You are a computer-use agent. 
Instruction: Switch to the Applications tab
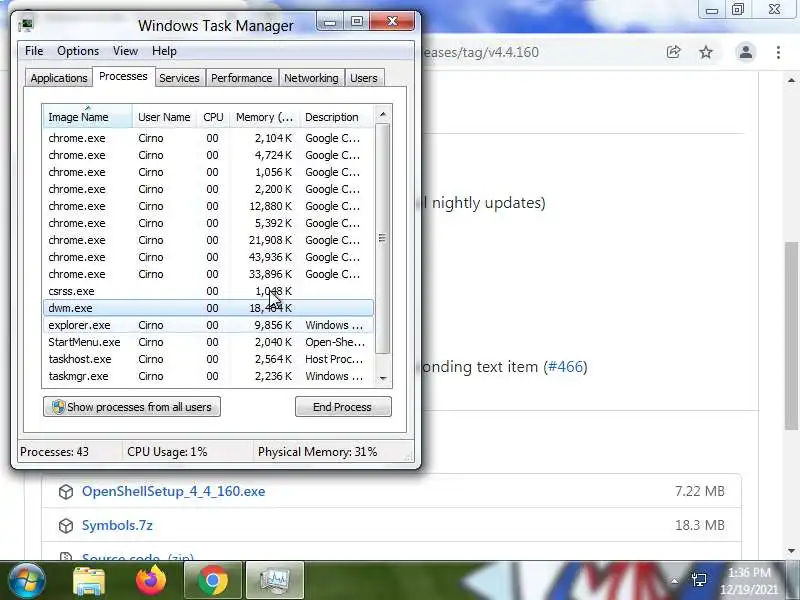pyautogui.click(x=59, y=78)
